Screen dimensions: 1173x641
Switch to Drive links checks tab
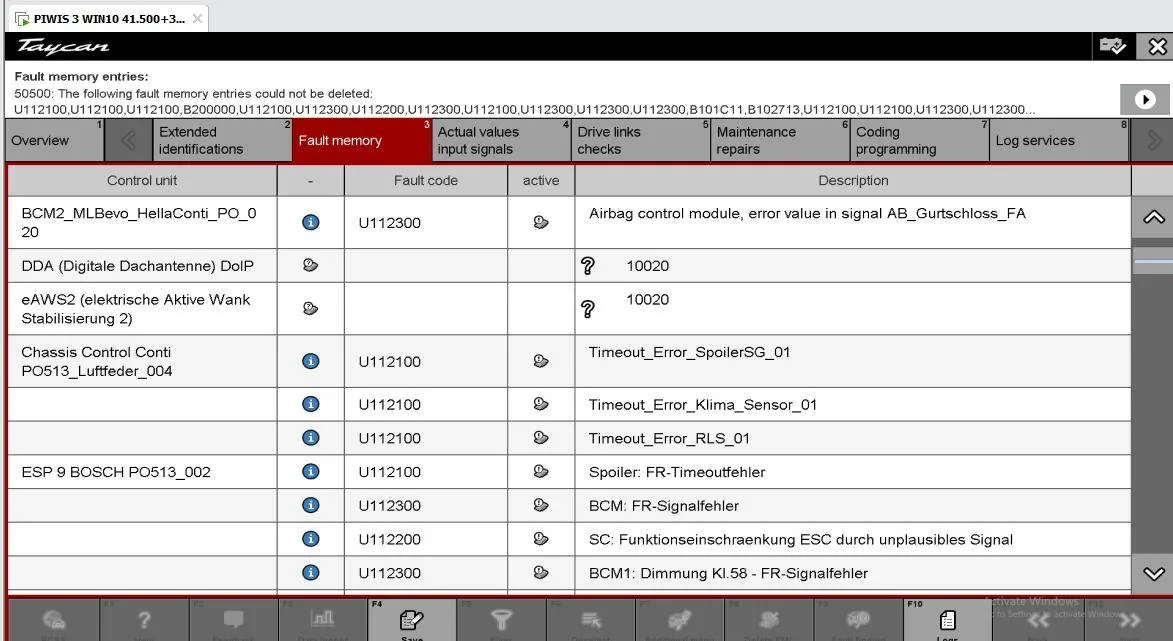point(641,140)
